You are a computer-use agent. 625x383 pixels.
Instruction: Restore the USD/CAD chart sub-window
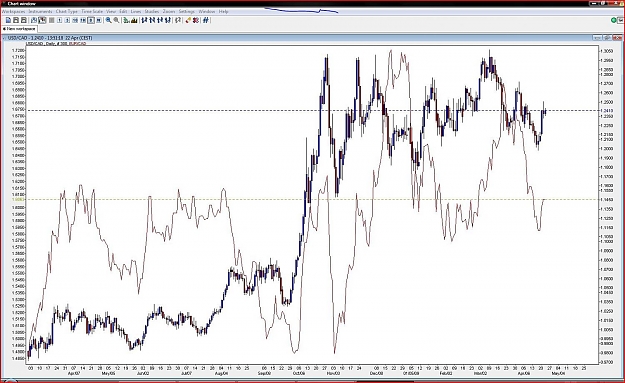click(x=607, y=38)
